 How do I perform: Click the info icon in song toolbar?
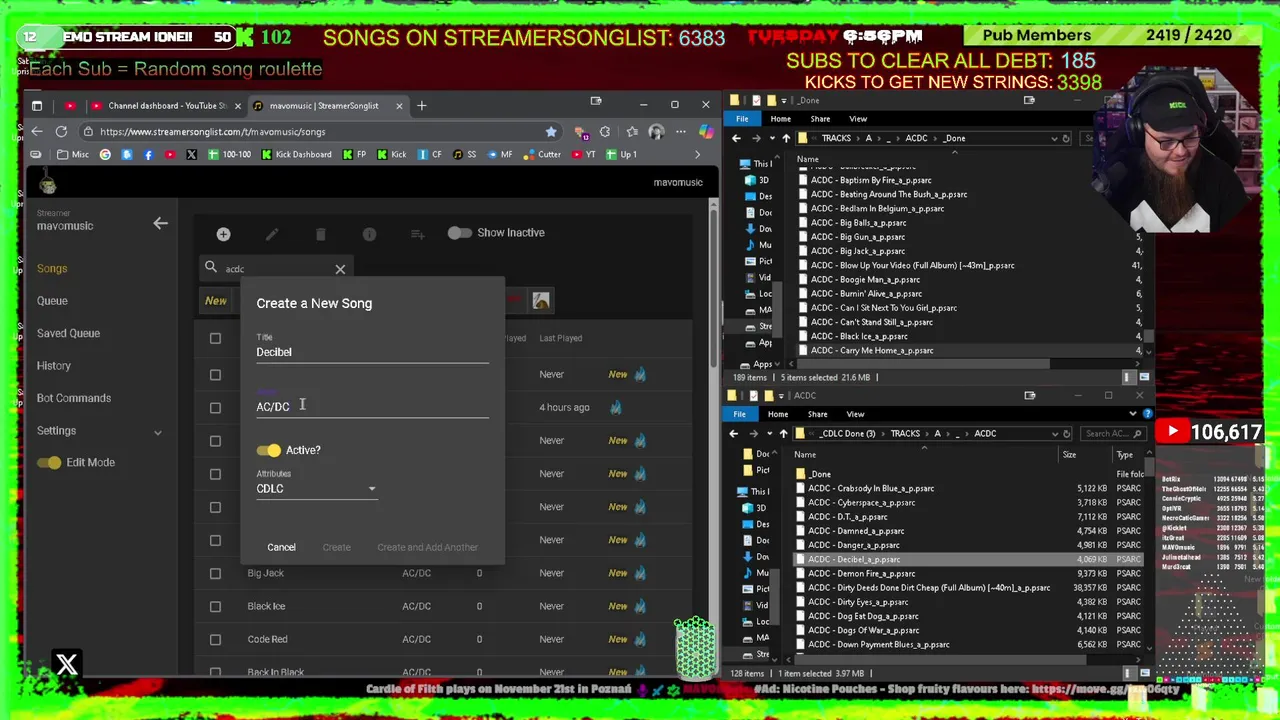coord(369,234)
